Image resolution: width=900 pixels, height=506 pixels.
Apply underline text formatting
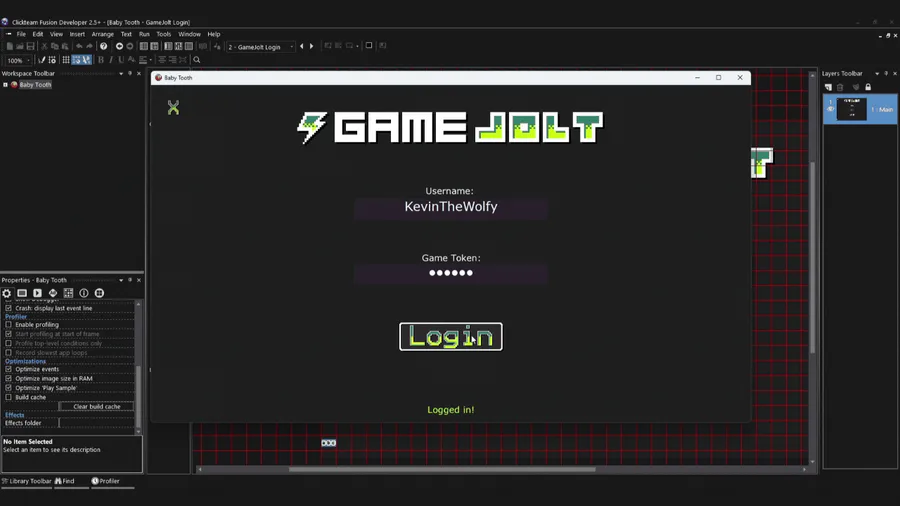(x=121, y=60)
